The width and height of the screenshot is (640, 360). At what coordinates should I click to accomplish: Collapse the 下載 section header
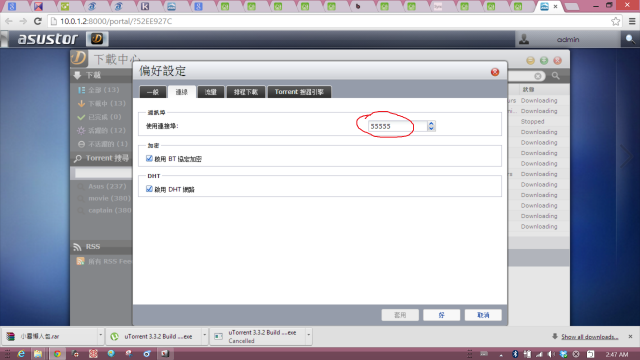[102, 75]
